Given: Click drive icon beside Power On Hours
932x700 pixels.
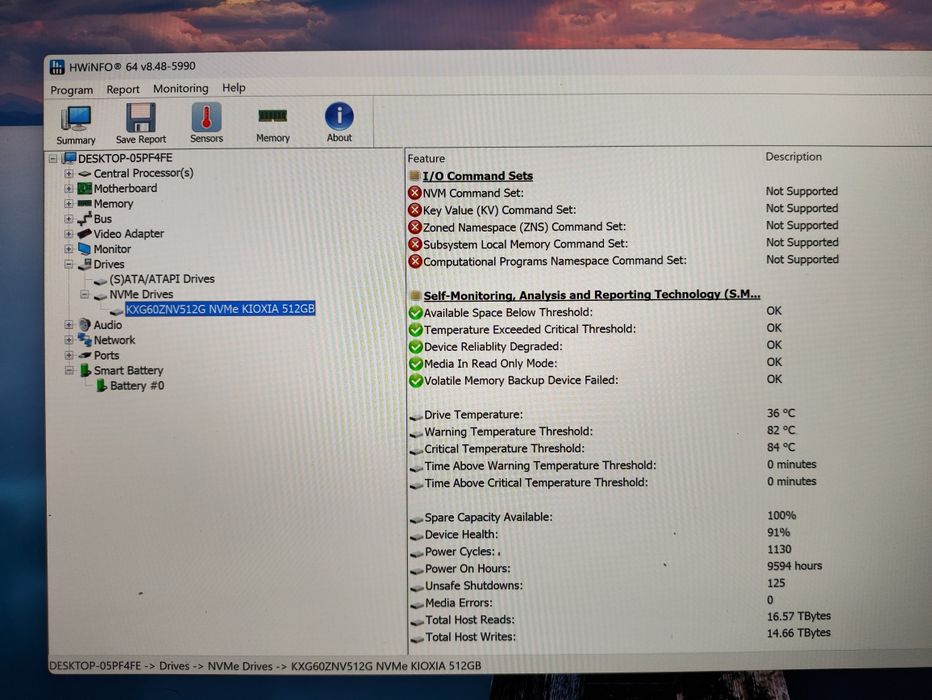Looking at the screenshot, I should pyautogui.click(x=417, y=569).
